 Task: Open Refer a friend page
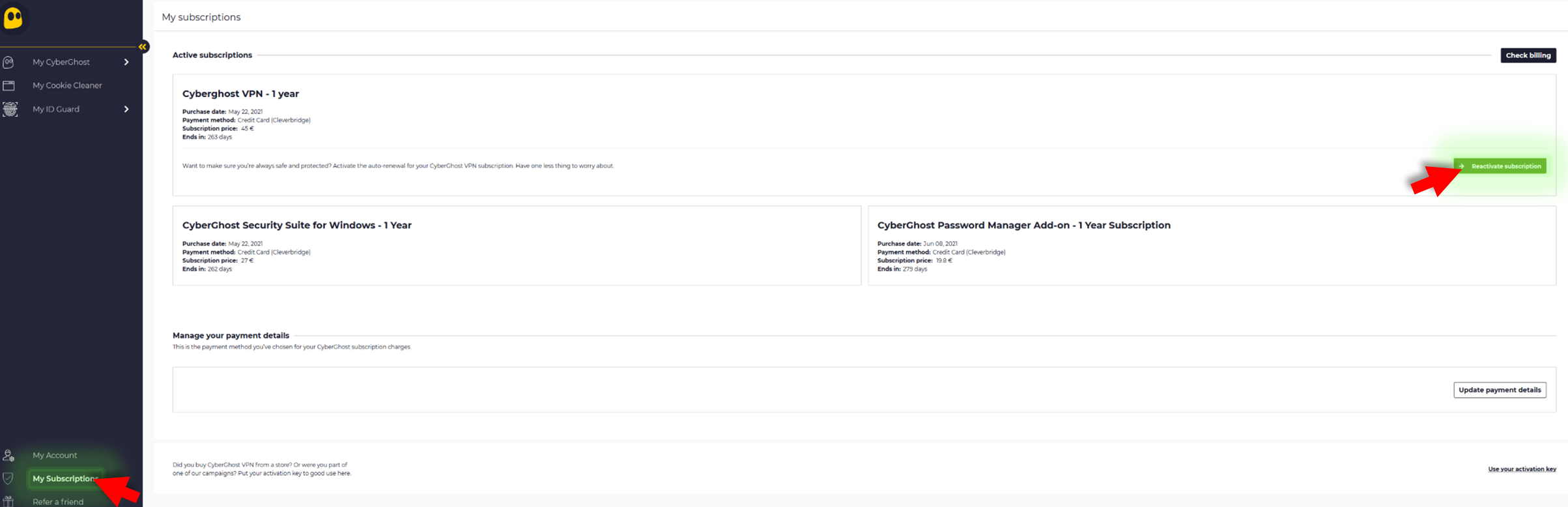click(x=58, y=502)
